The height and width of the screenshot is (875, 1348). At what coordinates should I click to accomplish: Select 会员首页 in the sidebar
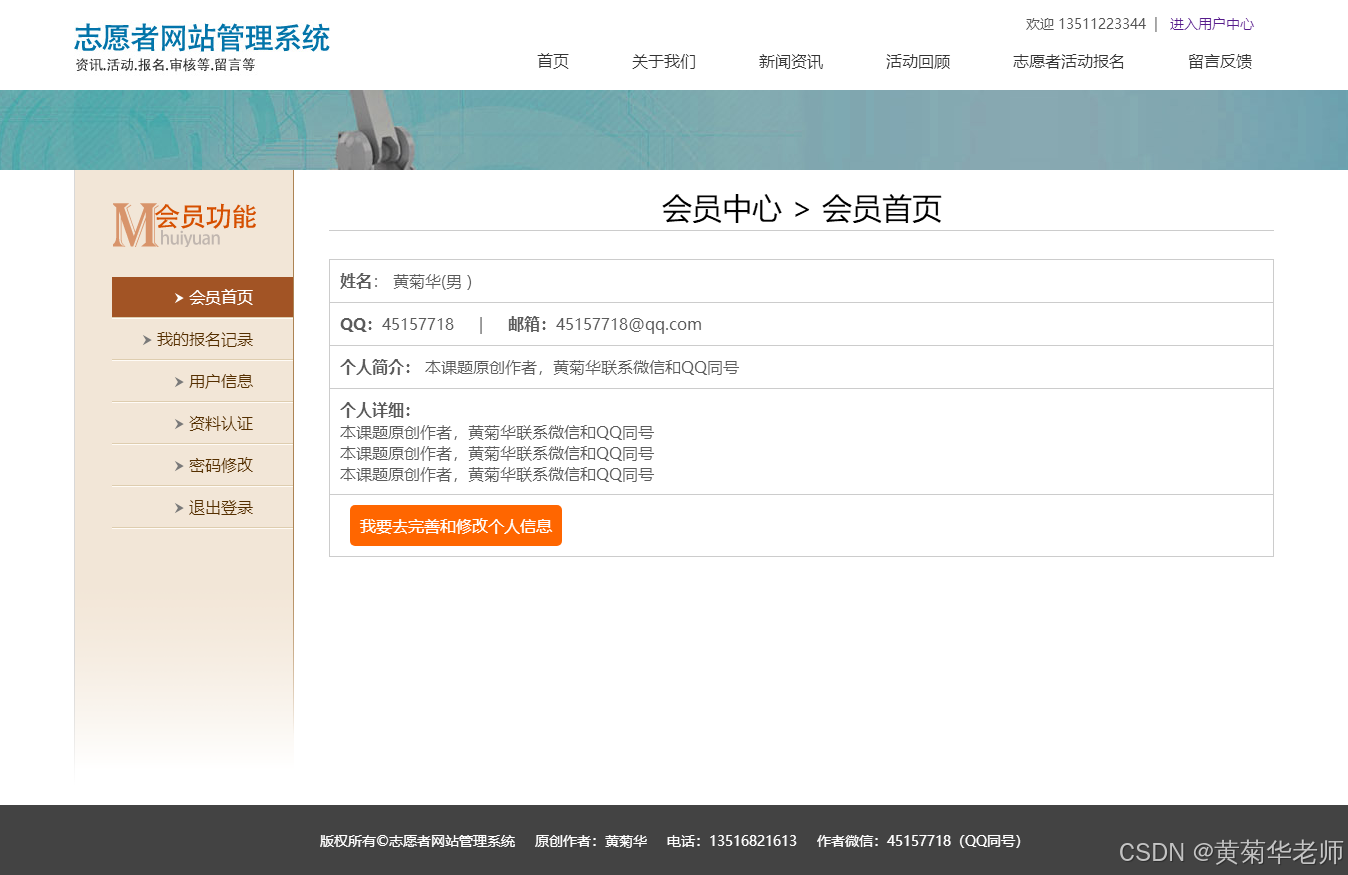(202, 297)
